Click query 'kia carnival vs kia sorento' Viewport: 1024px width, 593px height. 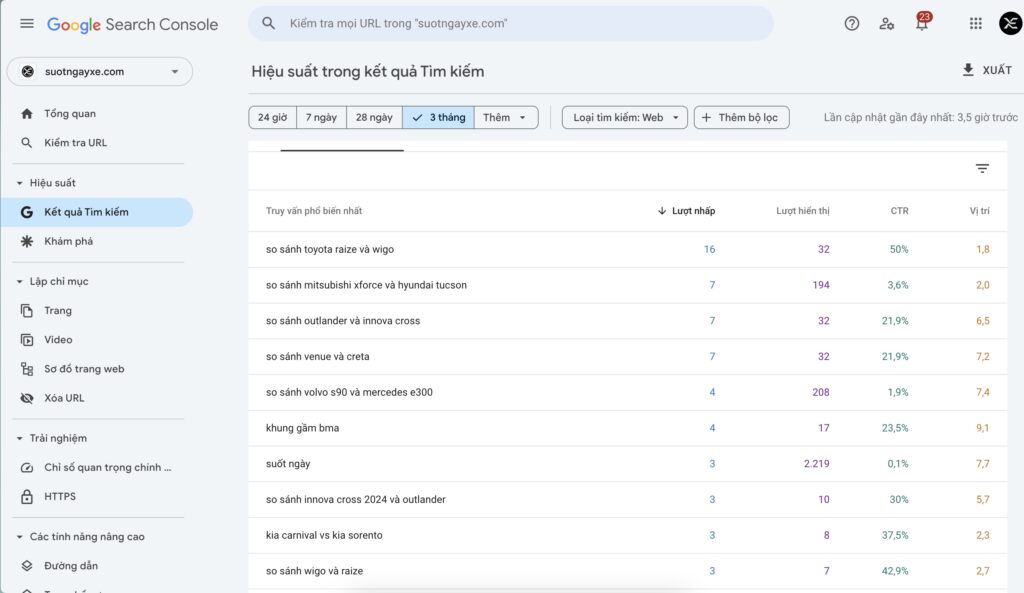coord(324,536)
